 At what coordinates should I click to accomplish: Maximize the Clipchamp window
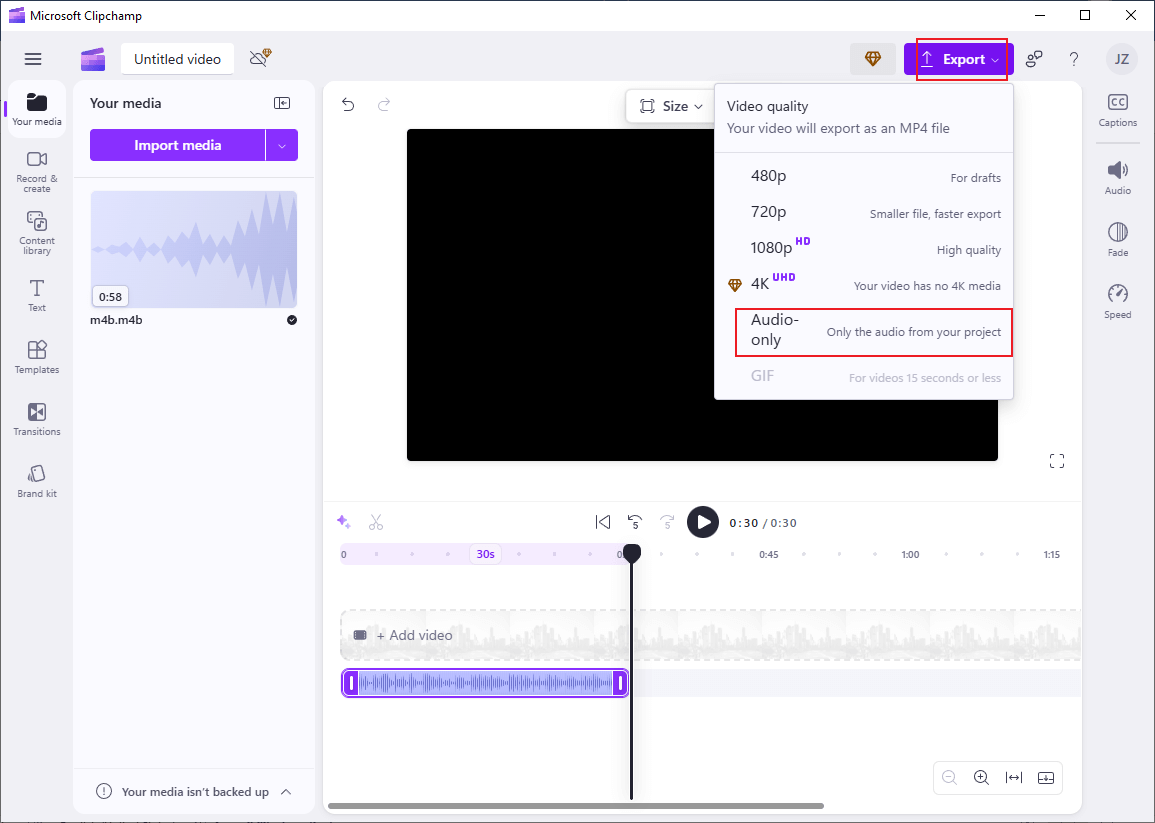(1084, 15)
